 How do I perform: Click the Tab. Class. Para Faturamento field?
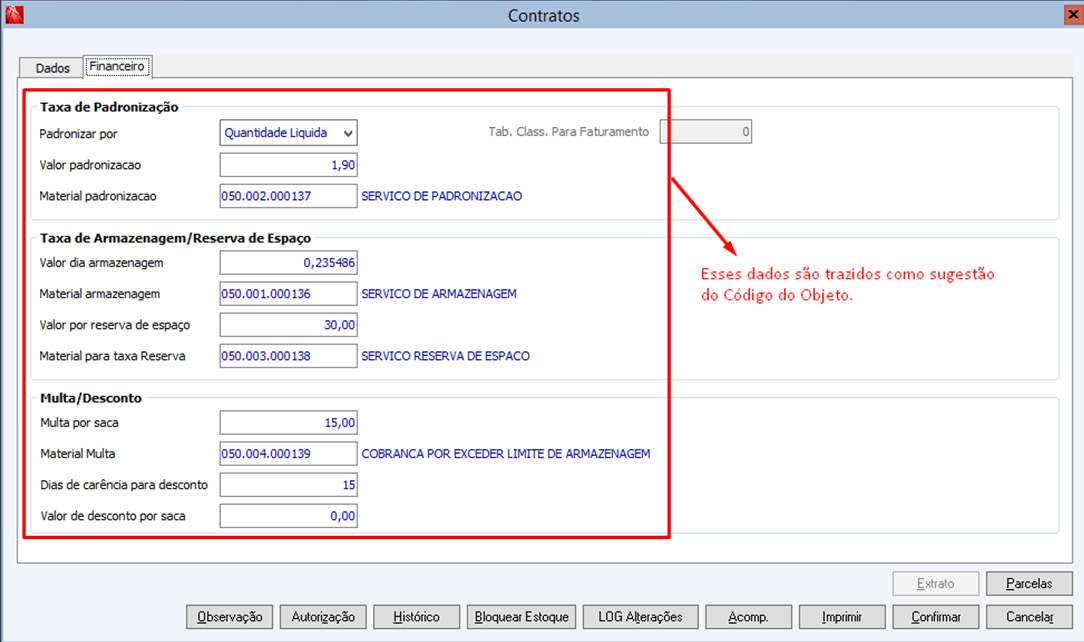706,131
